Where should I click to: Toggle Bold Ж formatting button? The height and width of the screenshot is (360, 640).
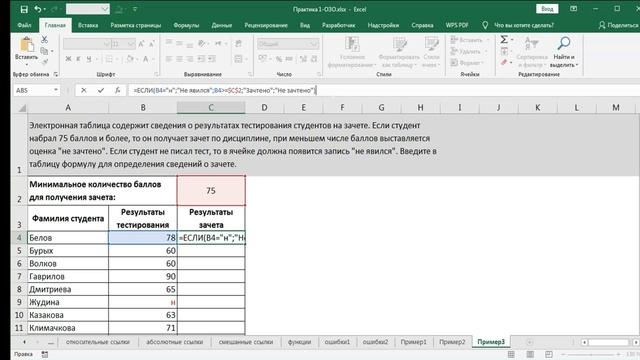(69, 59)
